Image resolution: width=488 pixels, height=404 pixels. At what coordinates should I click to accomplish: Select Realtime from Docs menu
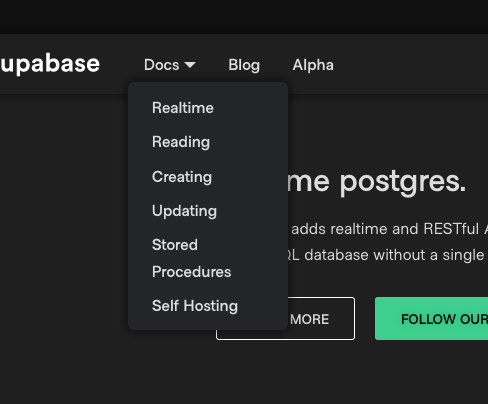coord(183,108)
